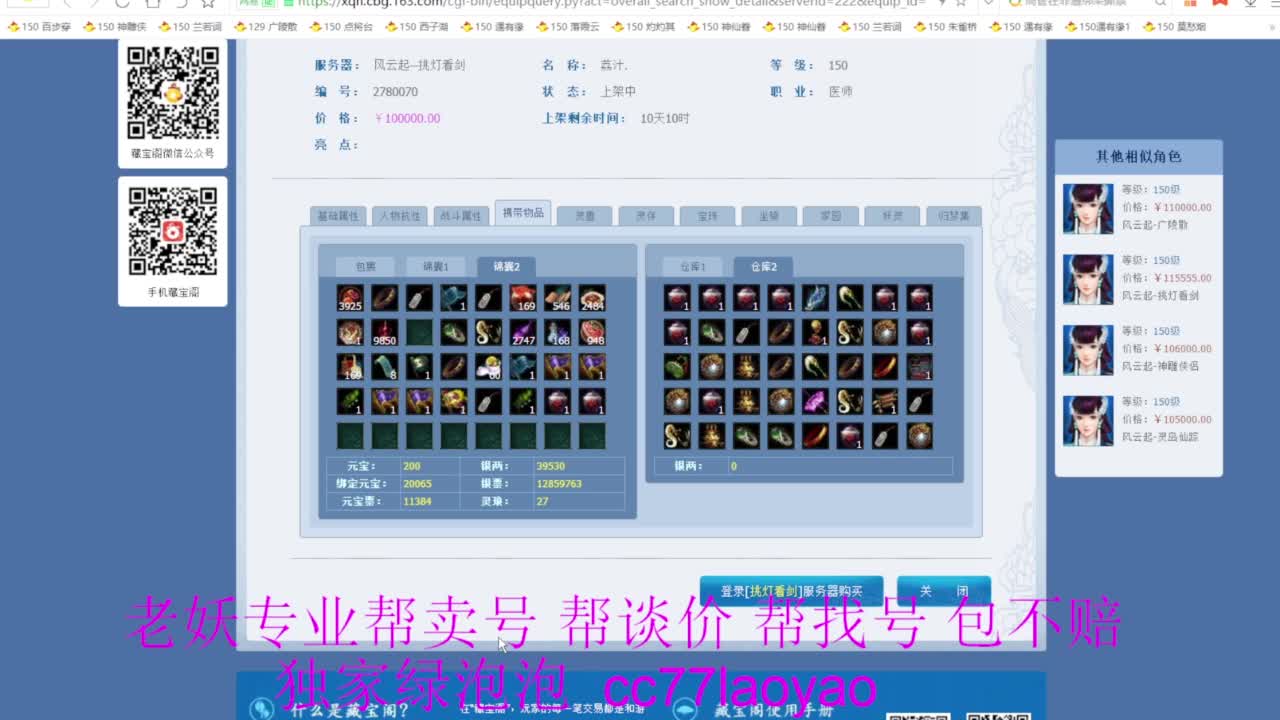Click the red item stack showing 169 in first row

pyautogui.click(x=523, y=298)
